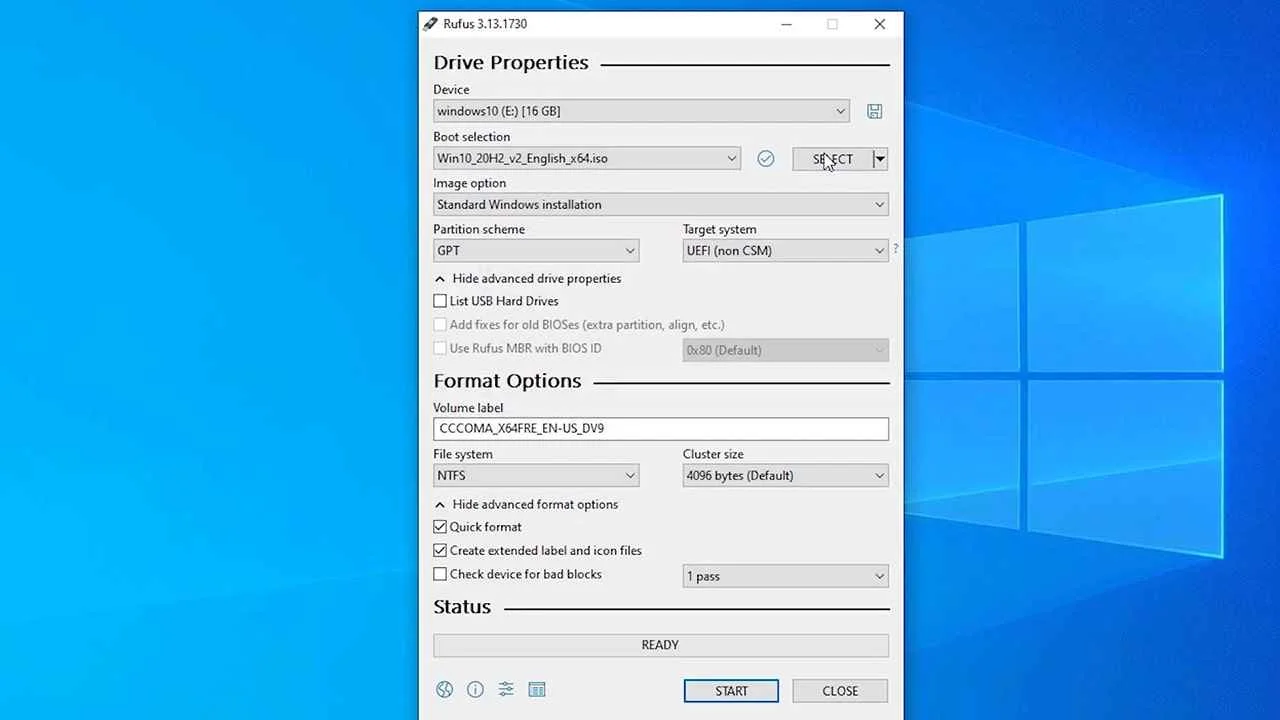
Task: Open the About info icon
Action: pyautogui.click(x=475, y=689)
